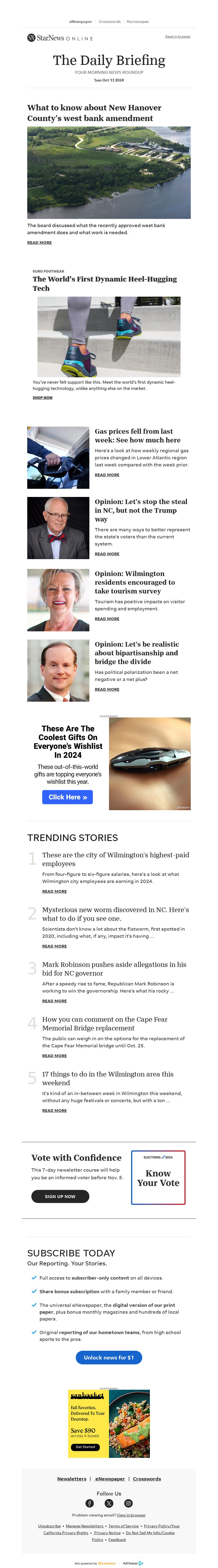Click the Read in browser link

pos(178,37)
